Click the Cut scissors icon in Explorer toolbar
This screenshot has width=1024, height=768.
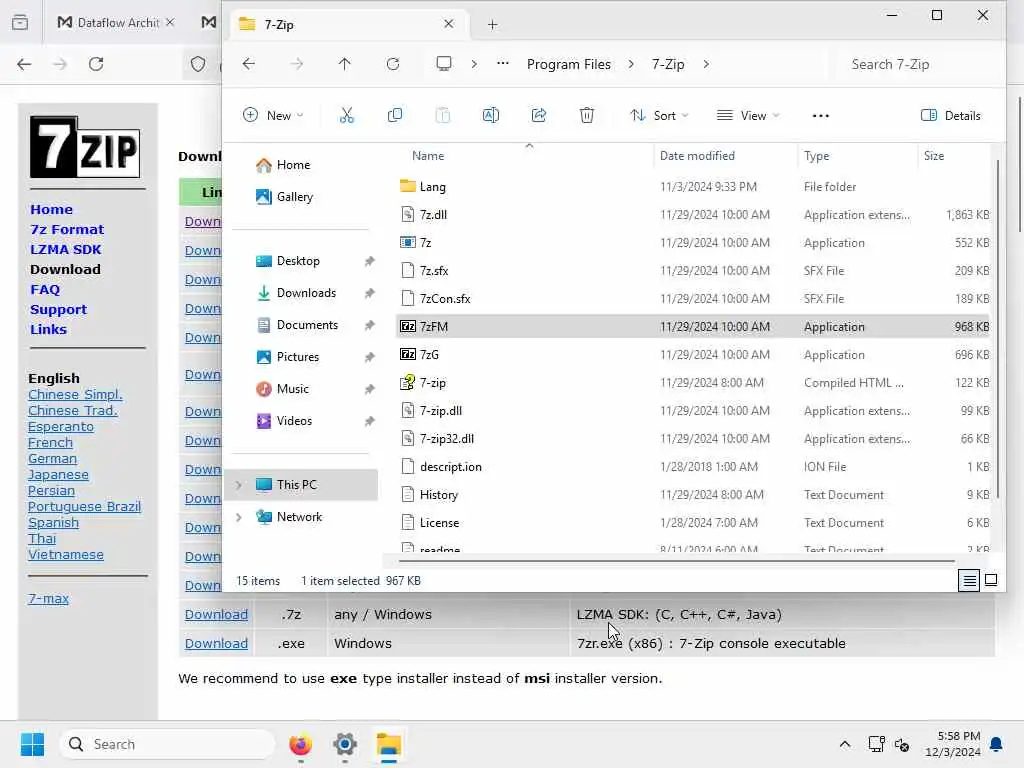(347, 116)
